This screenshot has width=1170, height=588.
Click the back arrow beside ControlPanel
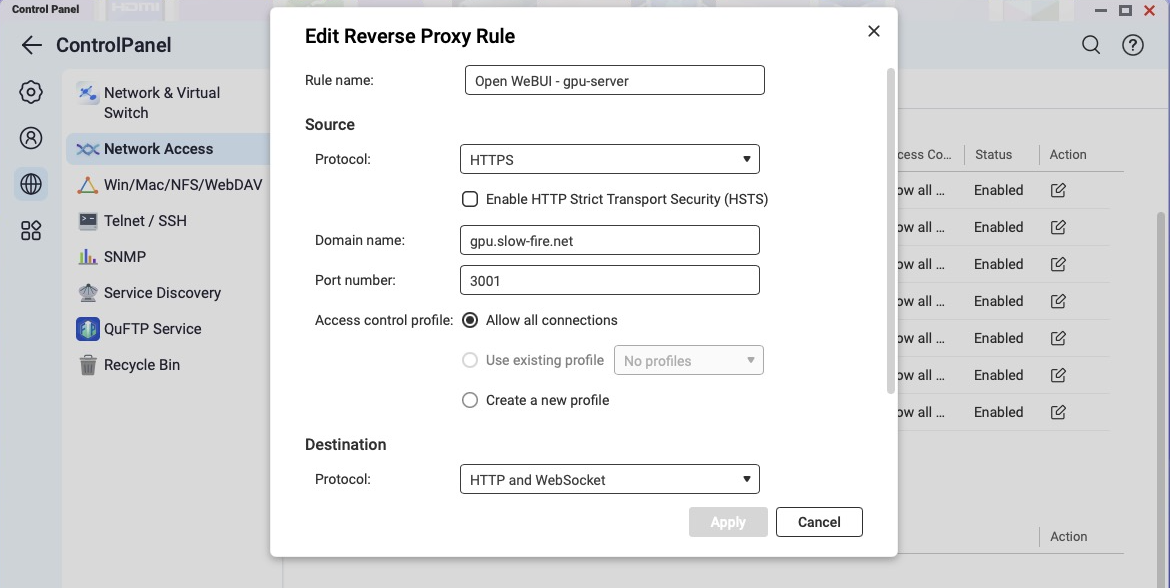coord(31,45)
